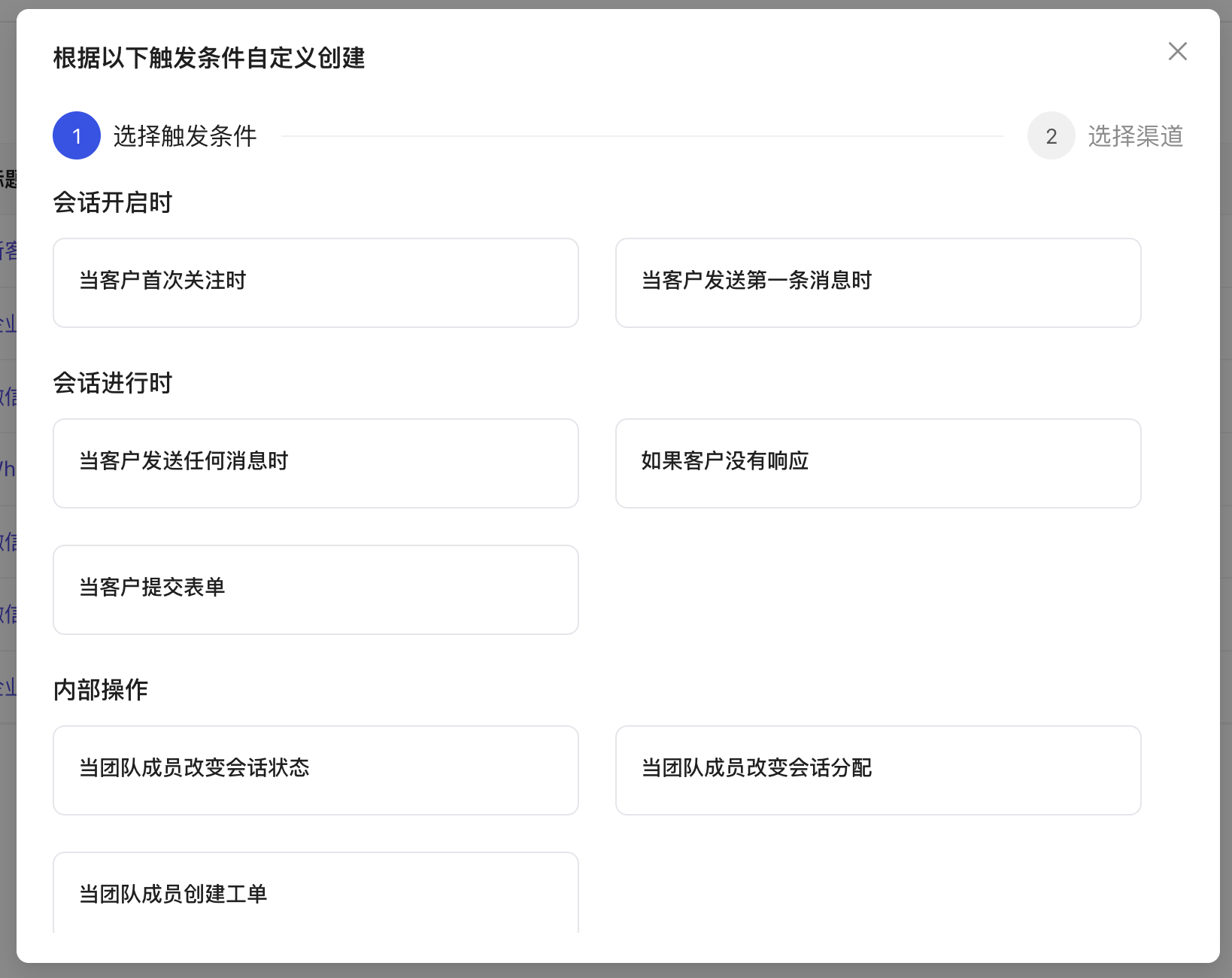The image size is (1232, 978).
Task: Click the "会话开启时" section heading
Action: [x=111, y=202]
